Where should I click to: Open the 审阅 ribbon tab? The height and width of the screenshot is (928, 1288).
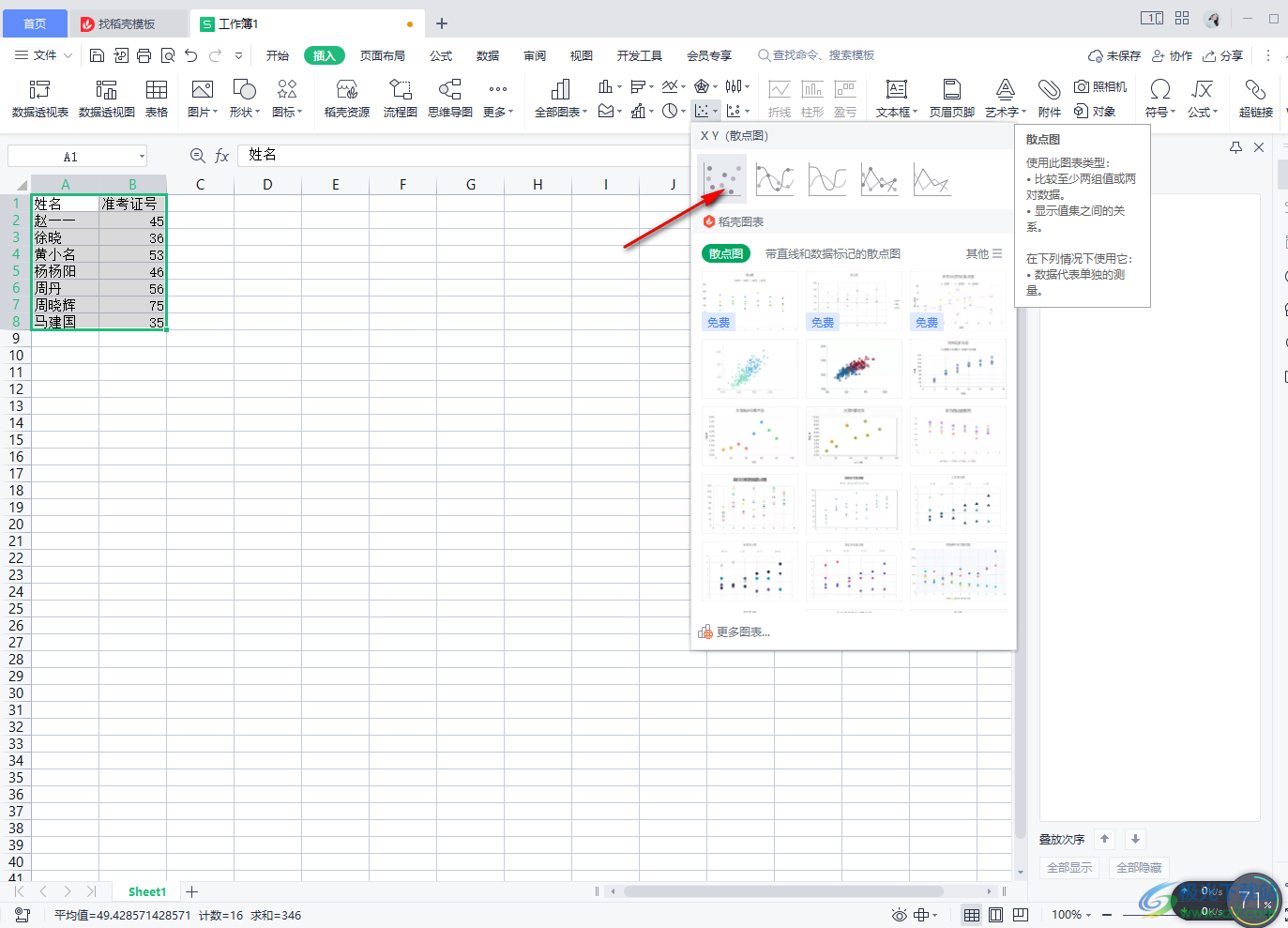point(535,56)
